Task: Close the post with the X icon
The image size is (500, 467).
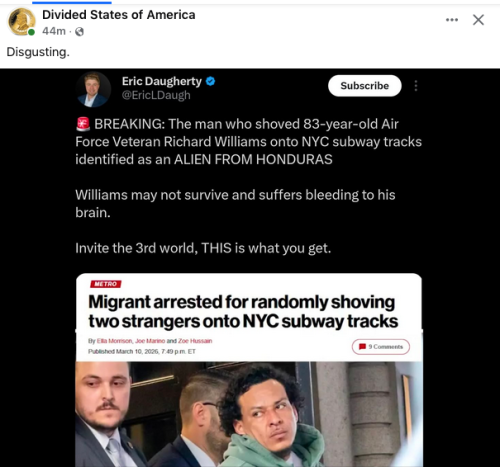Action: coord(478,20)
